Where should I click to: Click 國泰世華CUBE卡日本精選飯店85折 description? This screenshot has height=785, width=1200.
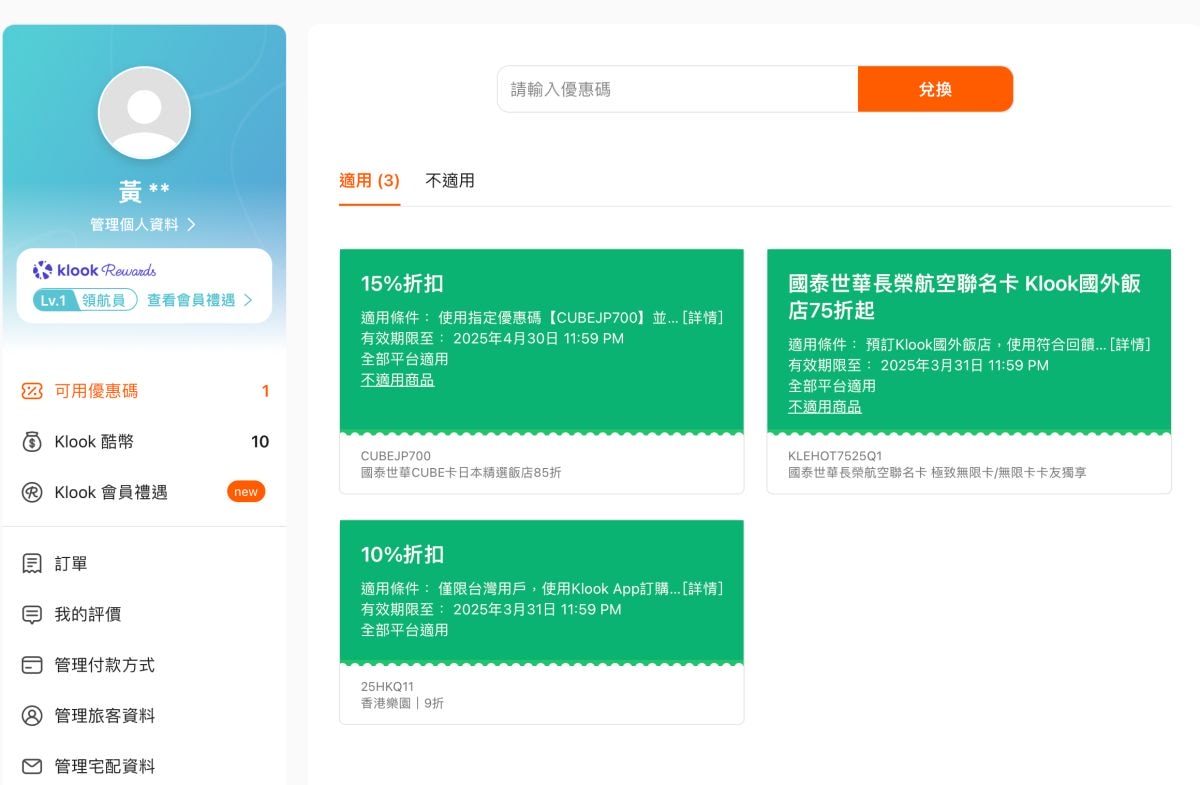pos(461,472)
